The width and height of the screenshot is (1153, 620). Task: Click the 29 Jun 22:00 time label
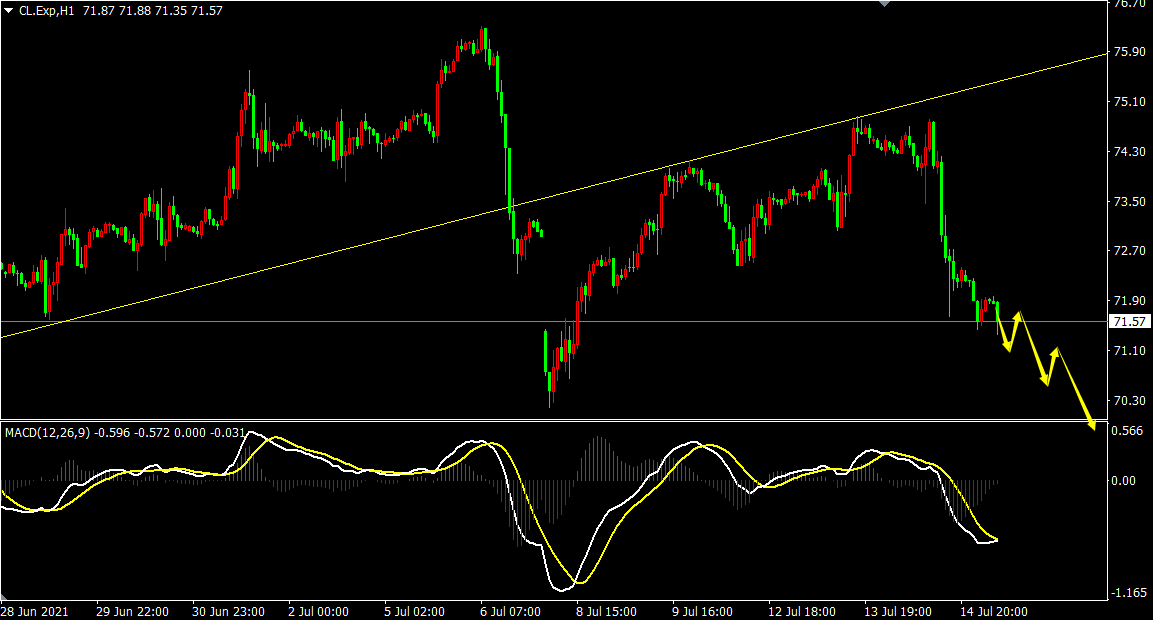click(x=132, y=612)
